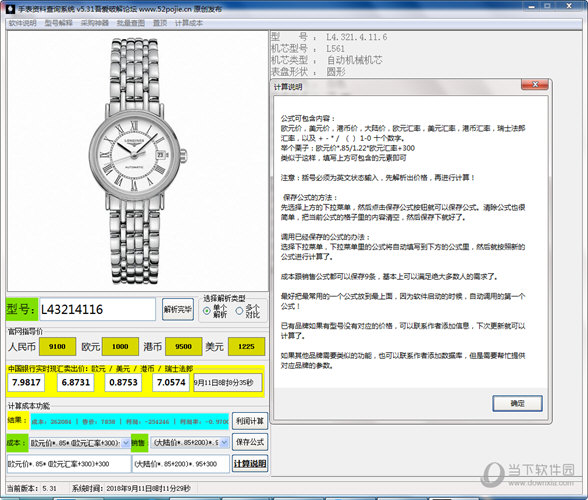The width and height of the screenshot is (588, 500).
Task: Open the 采购神器 menu
Action: tap(94, 23)
